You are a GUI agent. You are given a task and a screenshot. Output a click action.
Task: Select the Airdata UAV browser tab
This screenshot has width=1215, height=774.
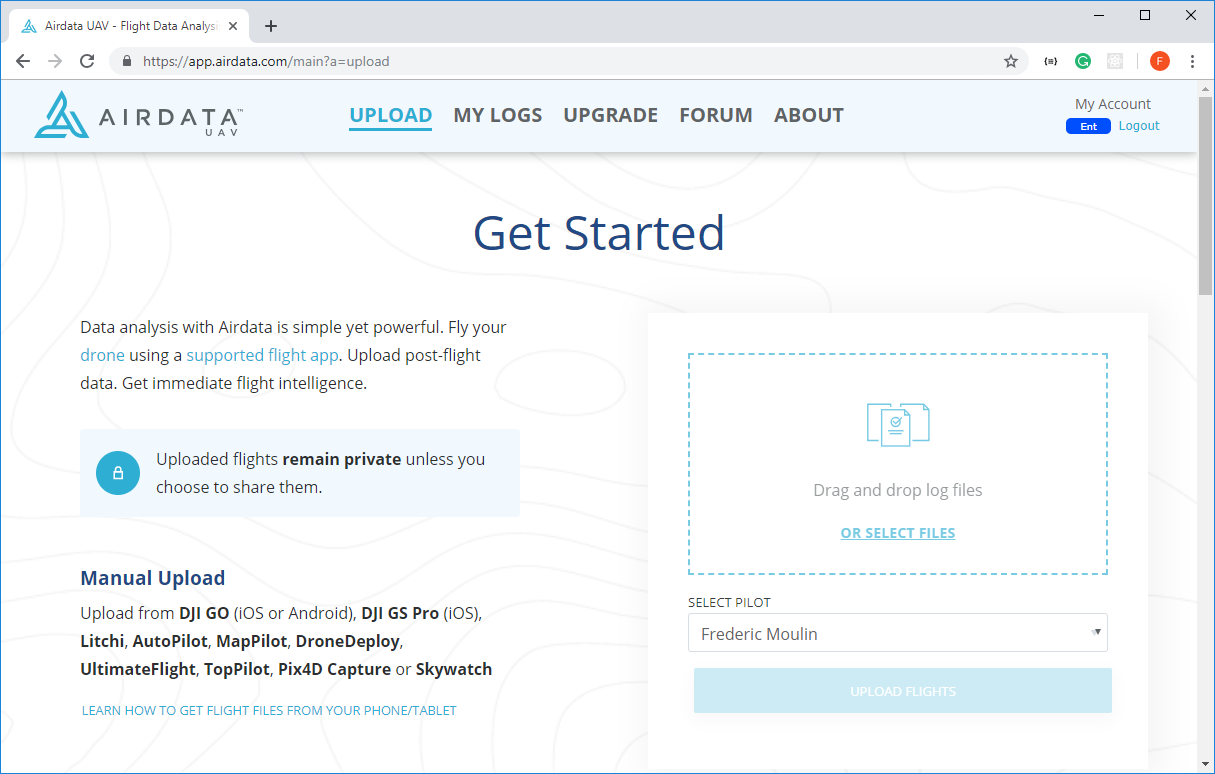130,26
